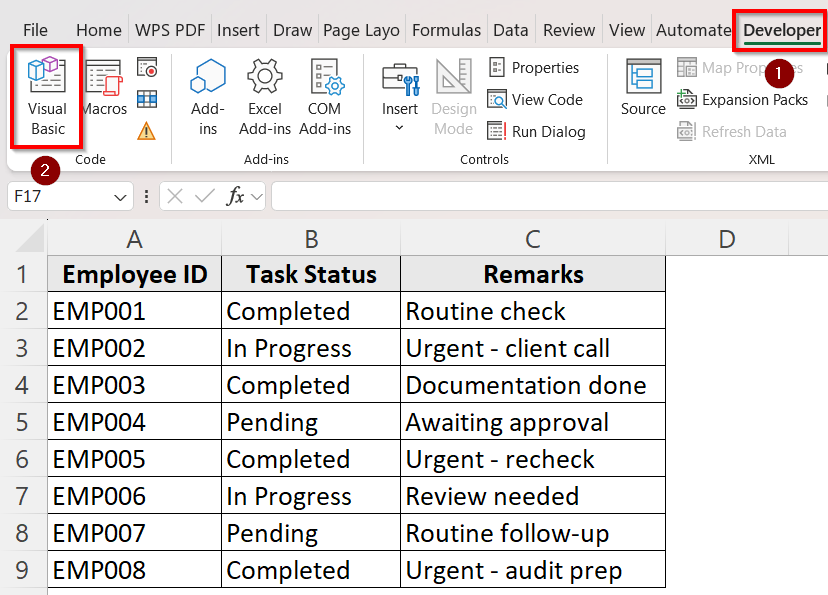Screen dimensions: 828x595
Task: Open the Name Box dropdown
Action: tap(120, 196)
